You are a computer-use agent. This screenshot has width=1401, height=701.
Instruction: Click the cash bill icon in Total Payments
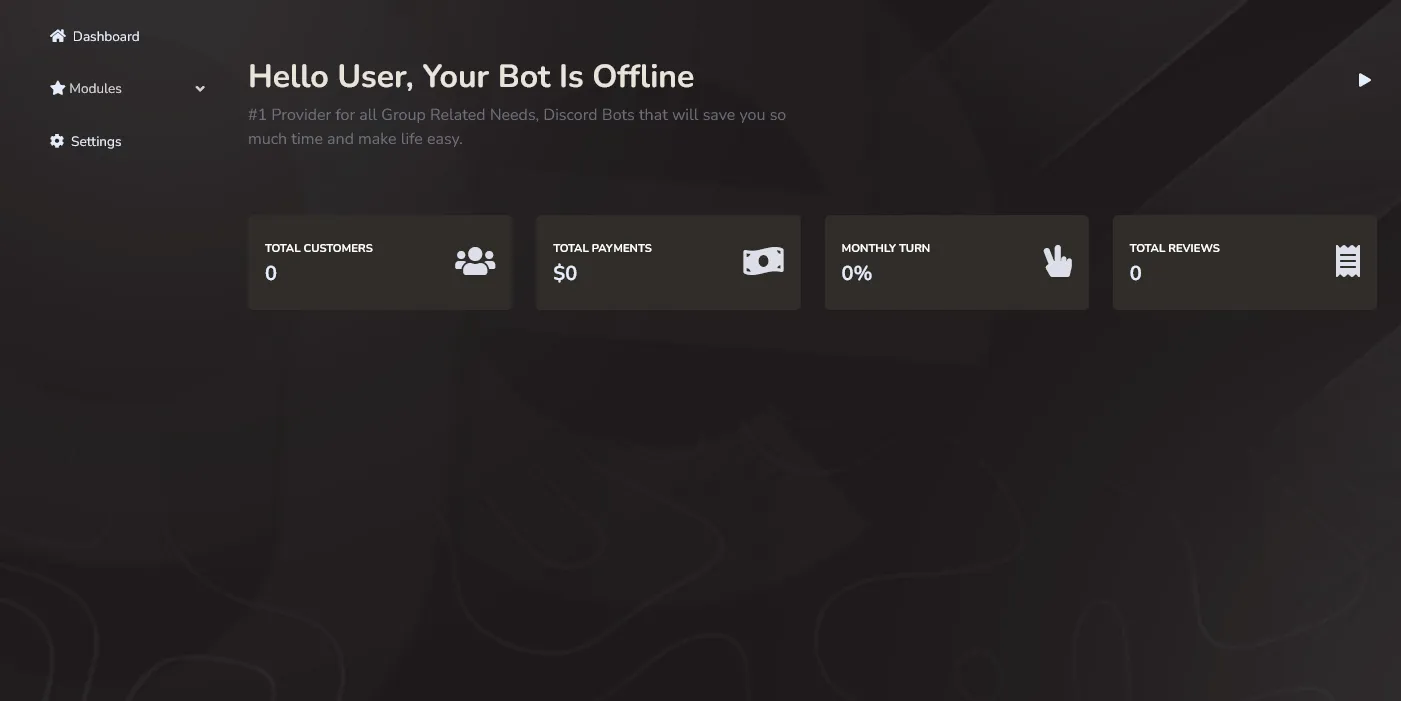pos(763,262)
